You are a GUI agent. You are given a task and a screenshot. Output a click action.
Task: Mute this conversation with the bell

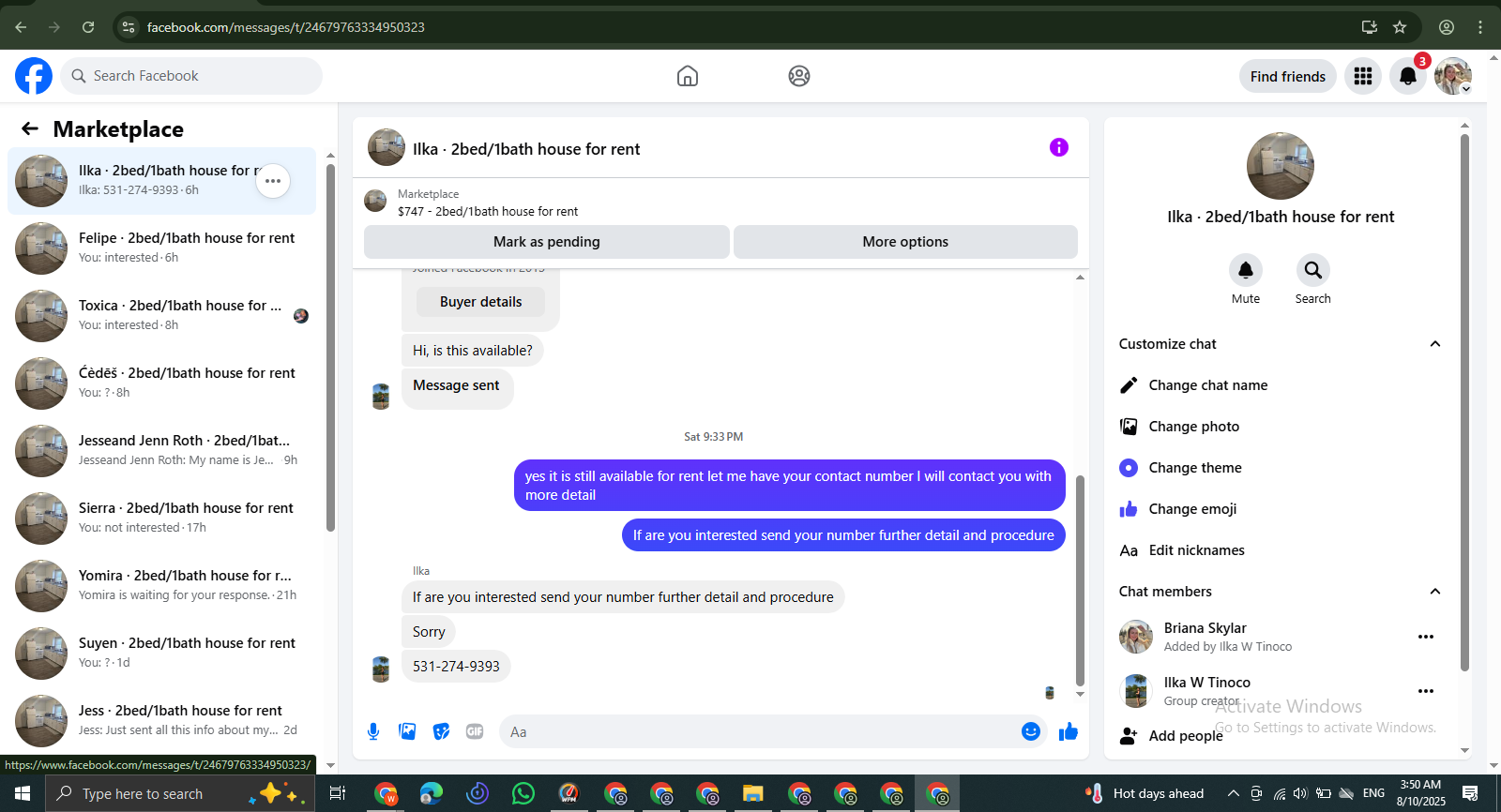pyautogui.click(x=1246, y=270)
